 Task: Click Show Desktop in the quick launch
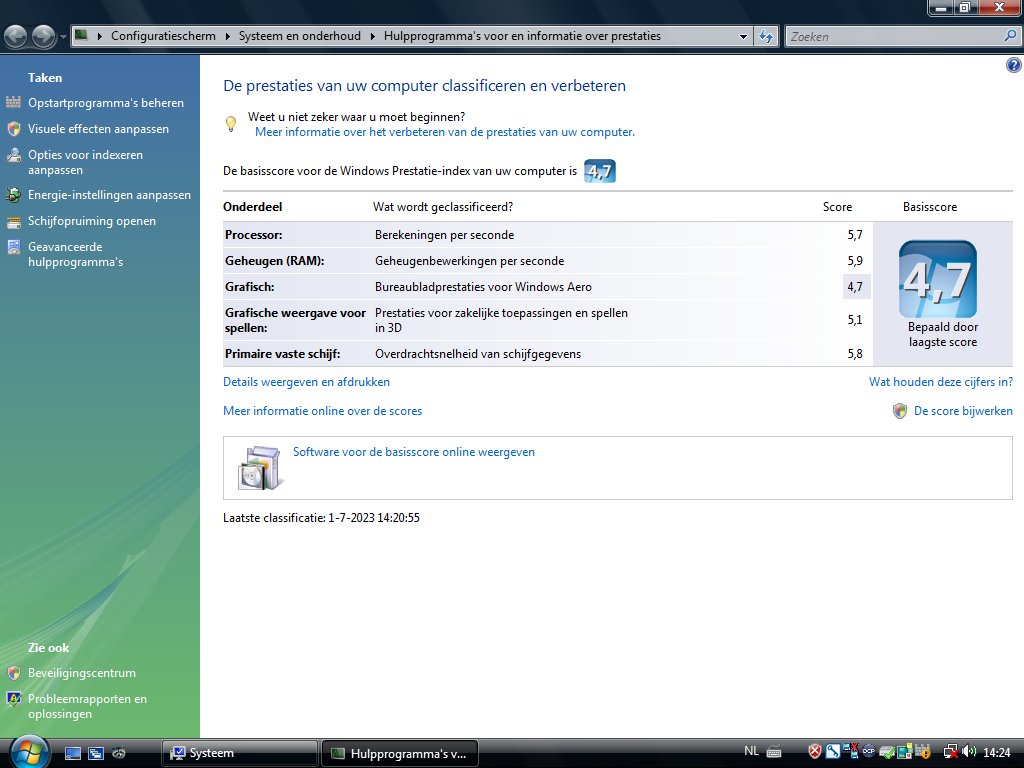coord(73,753)
